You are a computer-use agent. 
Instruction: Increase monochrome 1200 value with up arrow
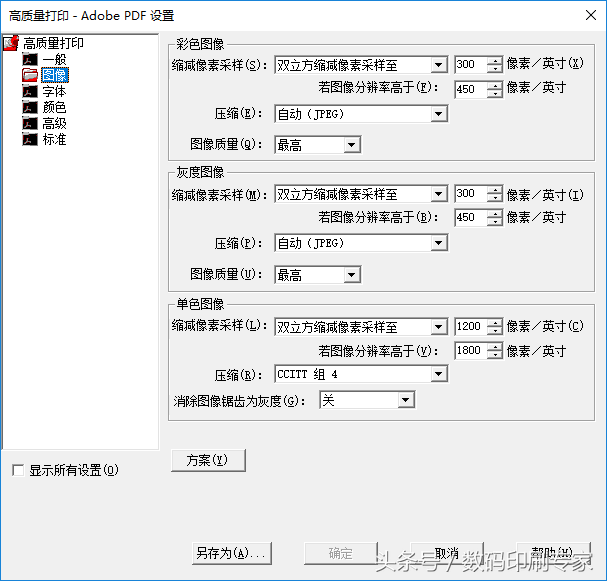click(x=495, y=322)
